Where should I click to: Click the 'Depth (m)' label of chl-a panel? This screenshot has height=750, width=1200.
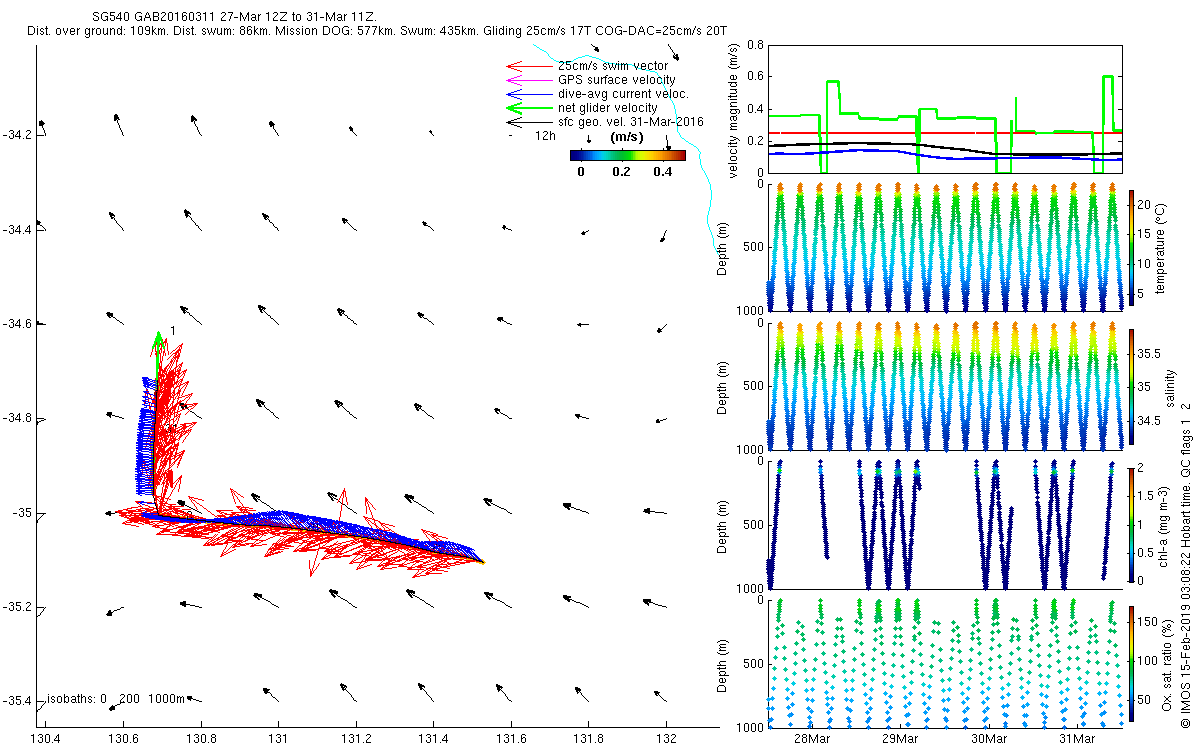click(722, 525)
